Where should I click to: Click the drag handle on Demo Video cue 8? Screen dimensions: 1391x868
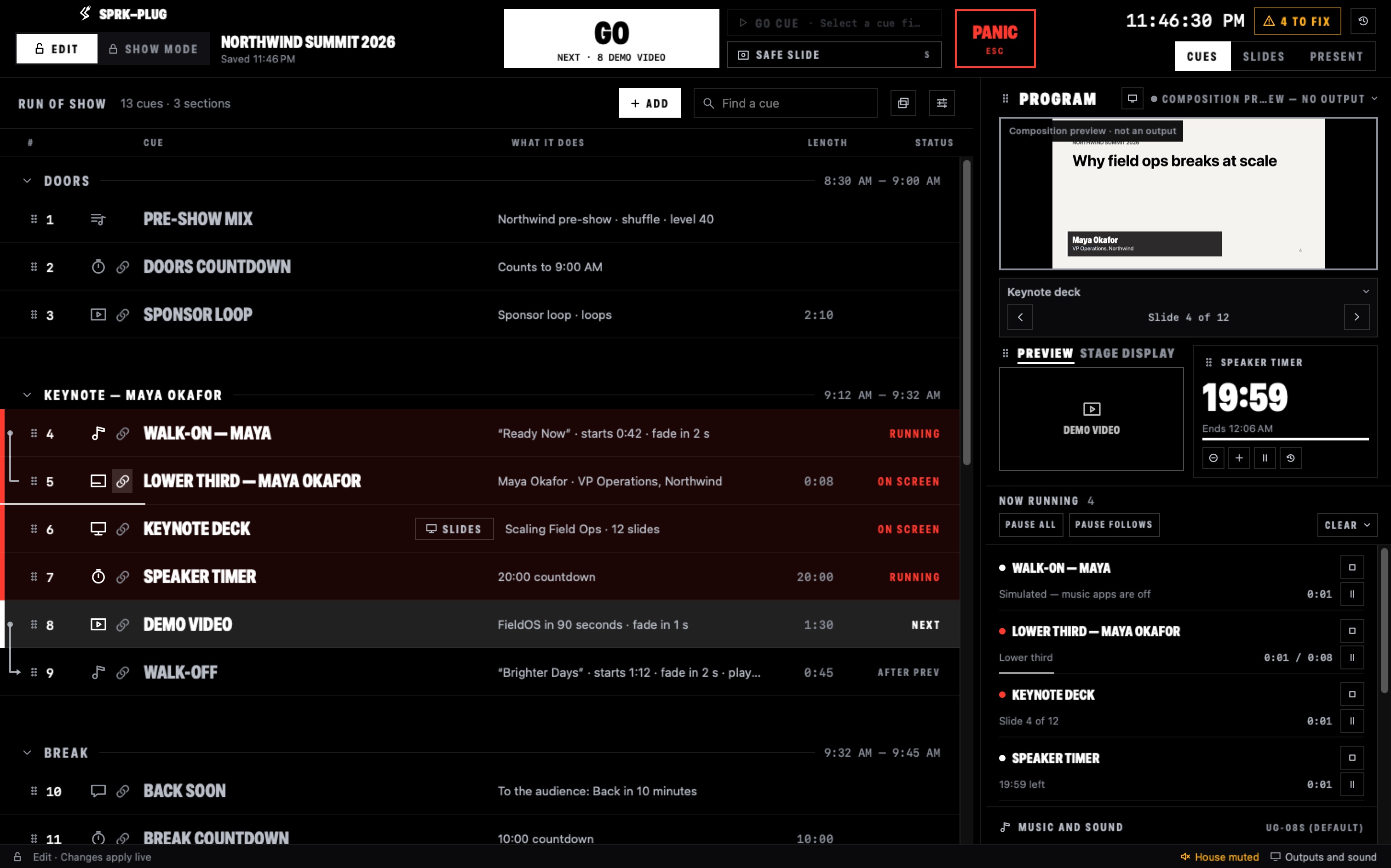pos(34,625)
